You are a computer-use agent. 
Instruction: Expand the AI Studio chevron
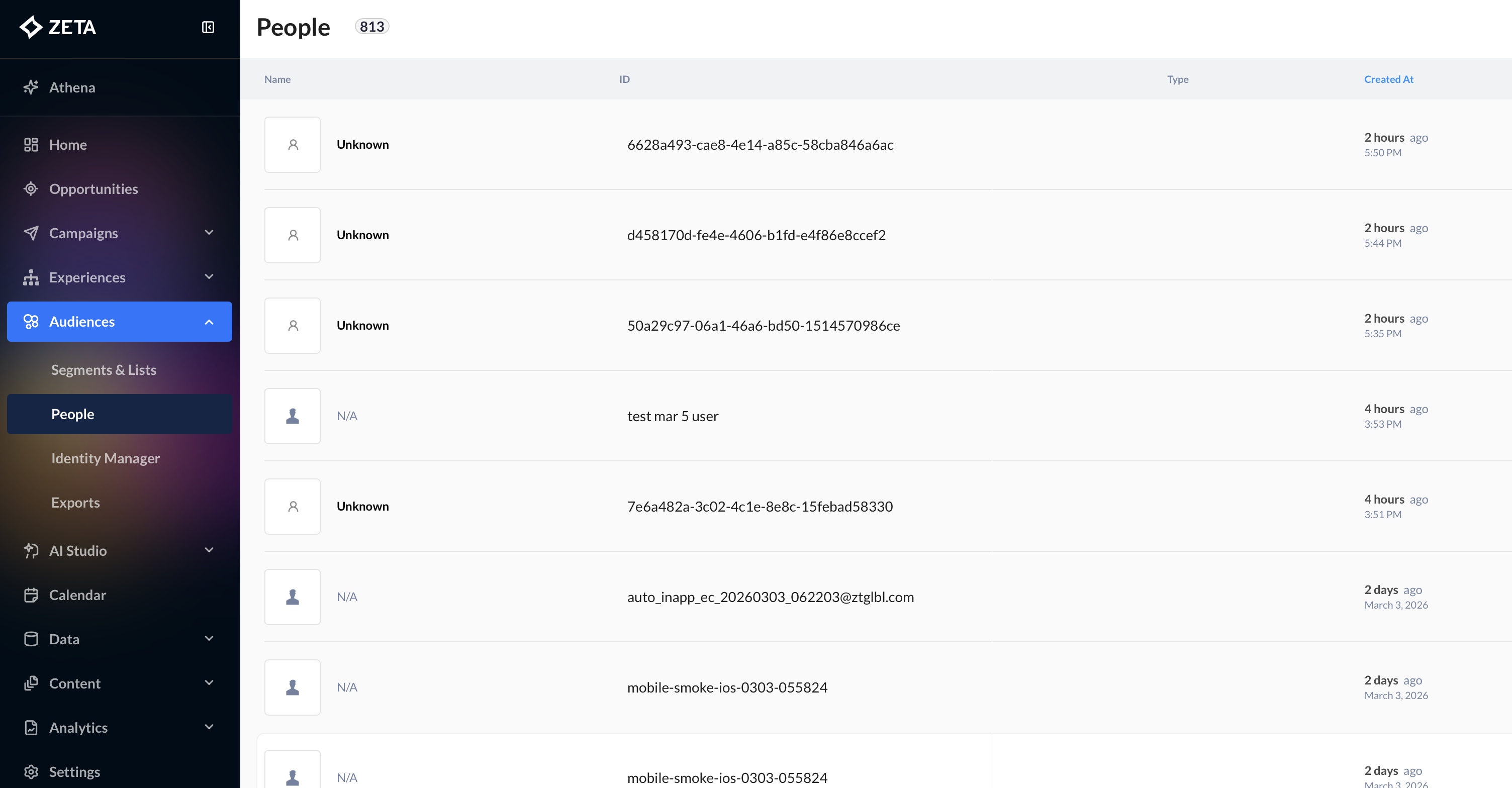tap(209, 550)
